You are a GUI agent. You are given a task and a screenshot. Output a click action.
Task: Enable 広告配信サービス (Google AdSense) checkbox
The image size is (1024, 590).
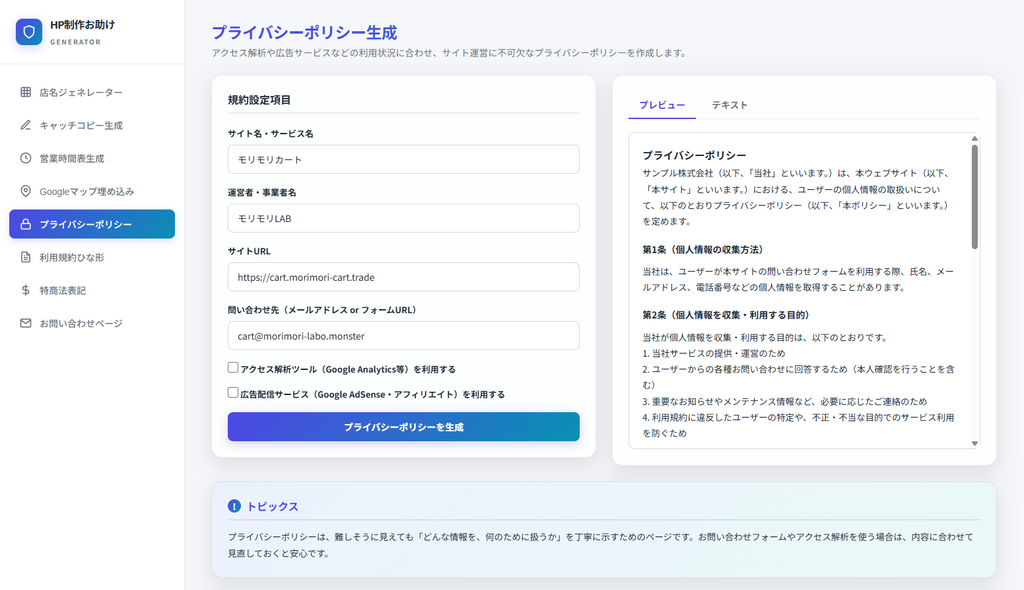coord(232,393)
